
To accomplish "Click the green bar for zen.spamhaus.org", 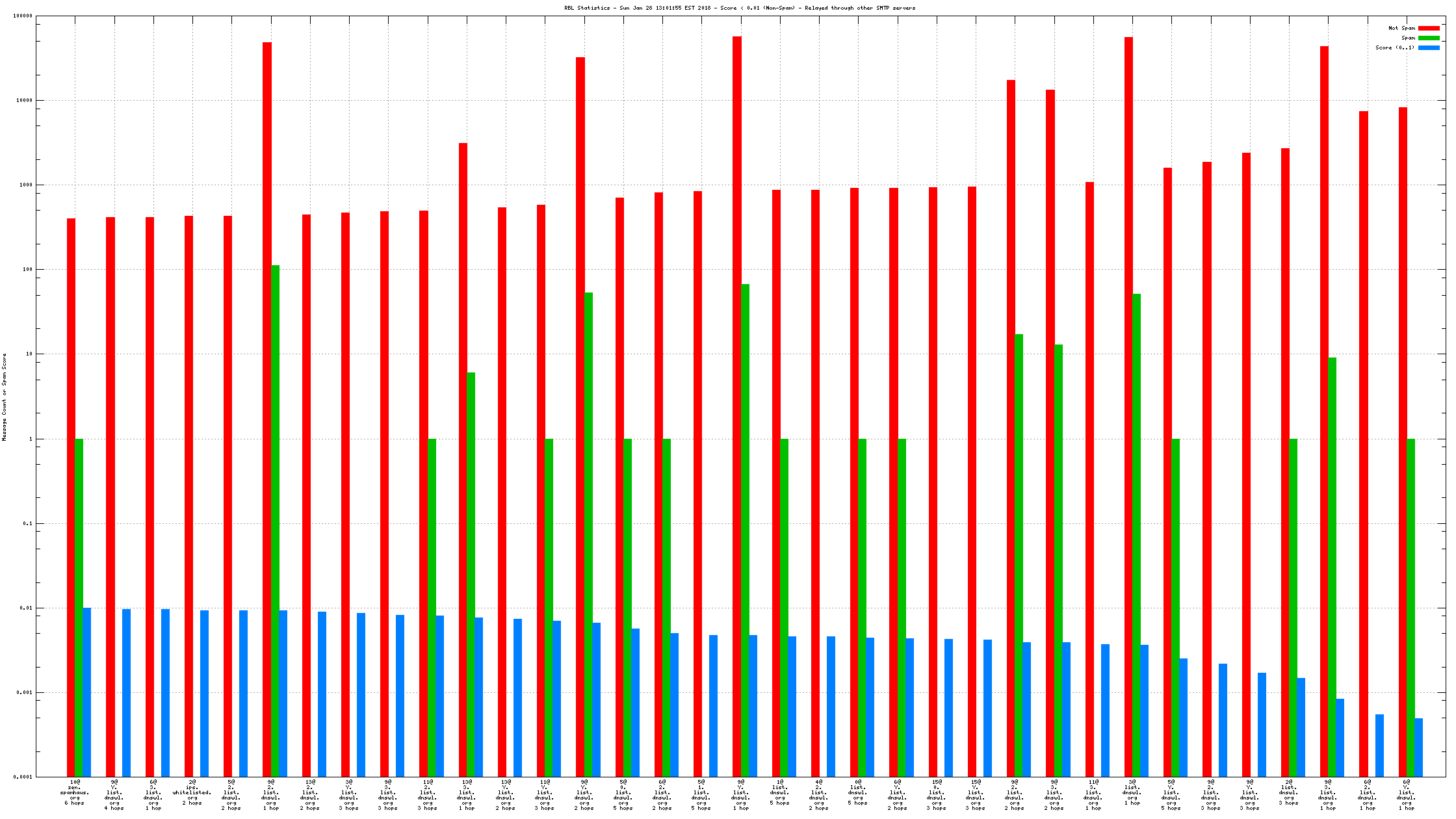I will click(x=79, y=608).
